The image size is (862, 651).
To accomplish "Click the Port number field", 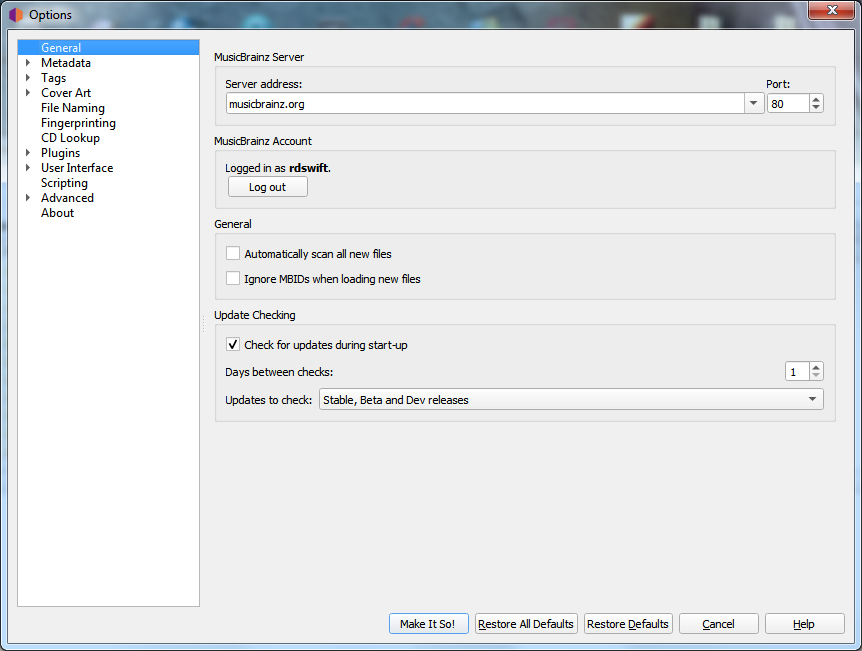I will 789,103.
